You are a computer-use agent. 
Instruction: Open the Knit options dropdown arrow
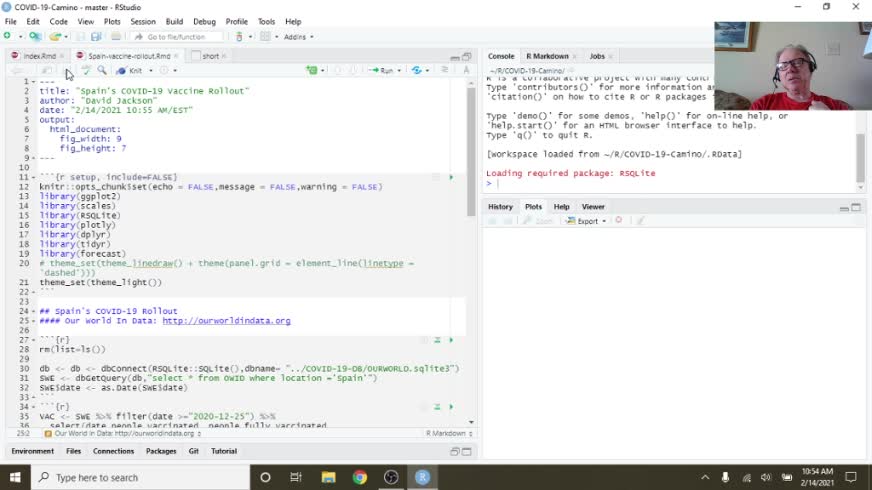(151, 71)
